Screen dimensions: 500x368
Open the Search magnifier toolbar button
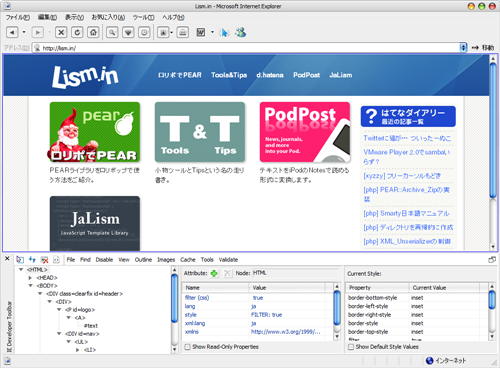click(112, 32)
